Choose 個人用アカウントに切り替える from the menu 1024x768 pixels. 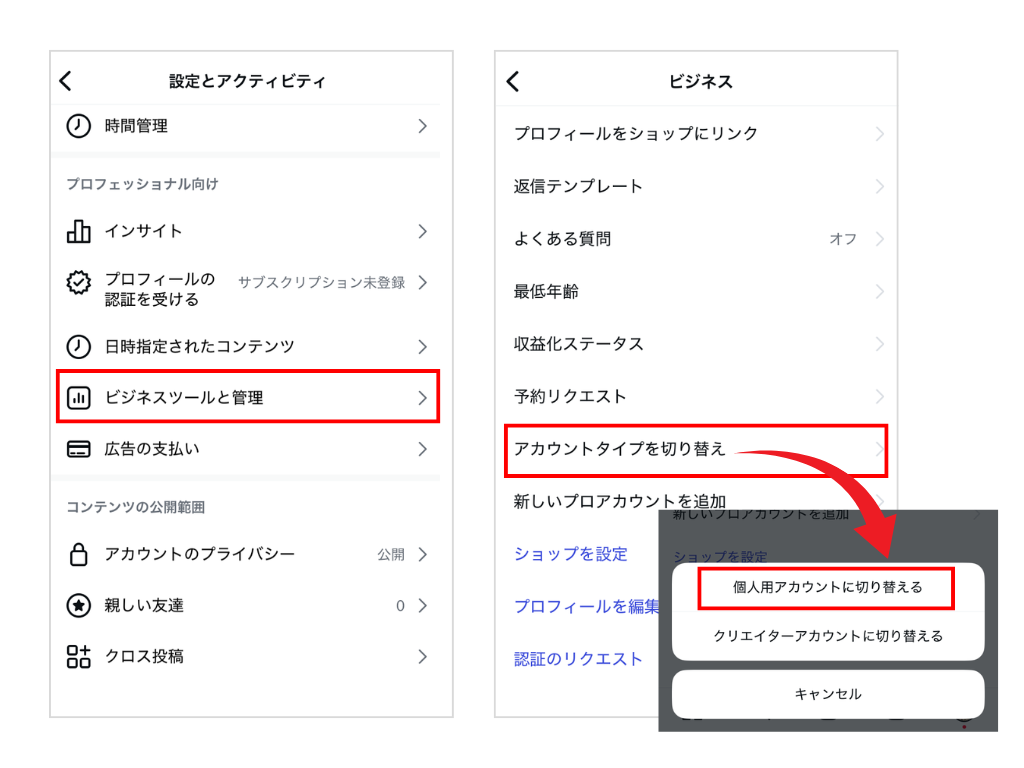pyautogui.click(x=826, y=587)
